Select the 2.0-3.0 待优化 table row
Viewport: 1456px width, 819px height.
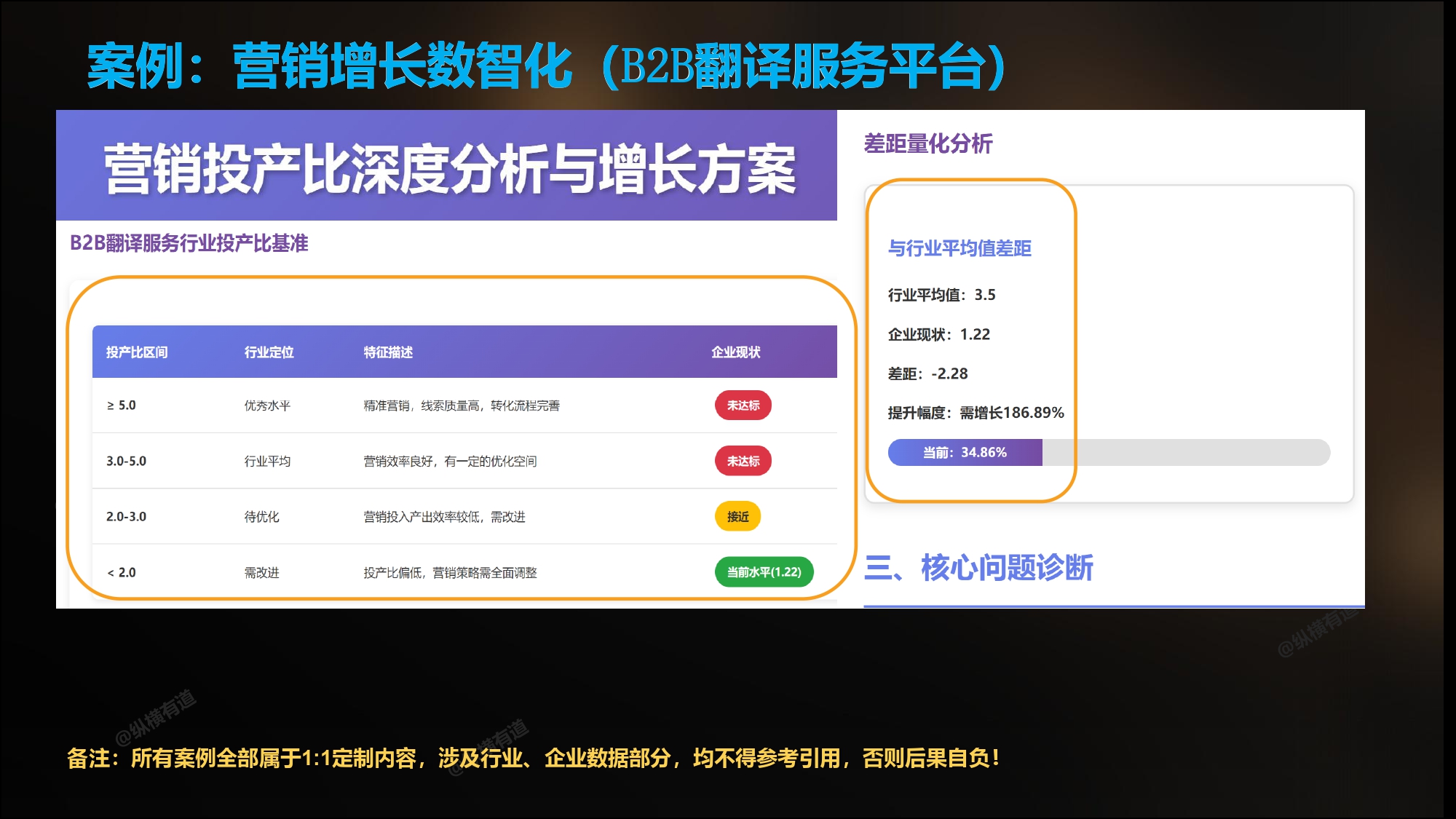(x=464, y=516)
